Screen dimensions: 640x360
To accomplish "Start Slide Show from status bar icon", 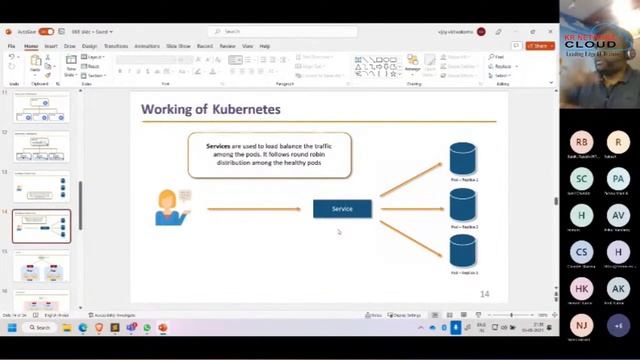I will coord(478,315).
